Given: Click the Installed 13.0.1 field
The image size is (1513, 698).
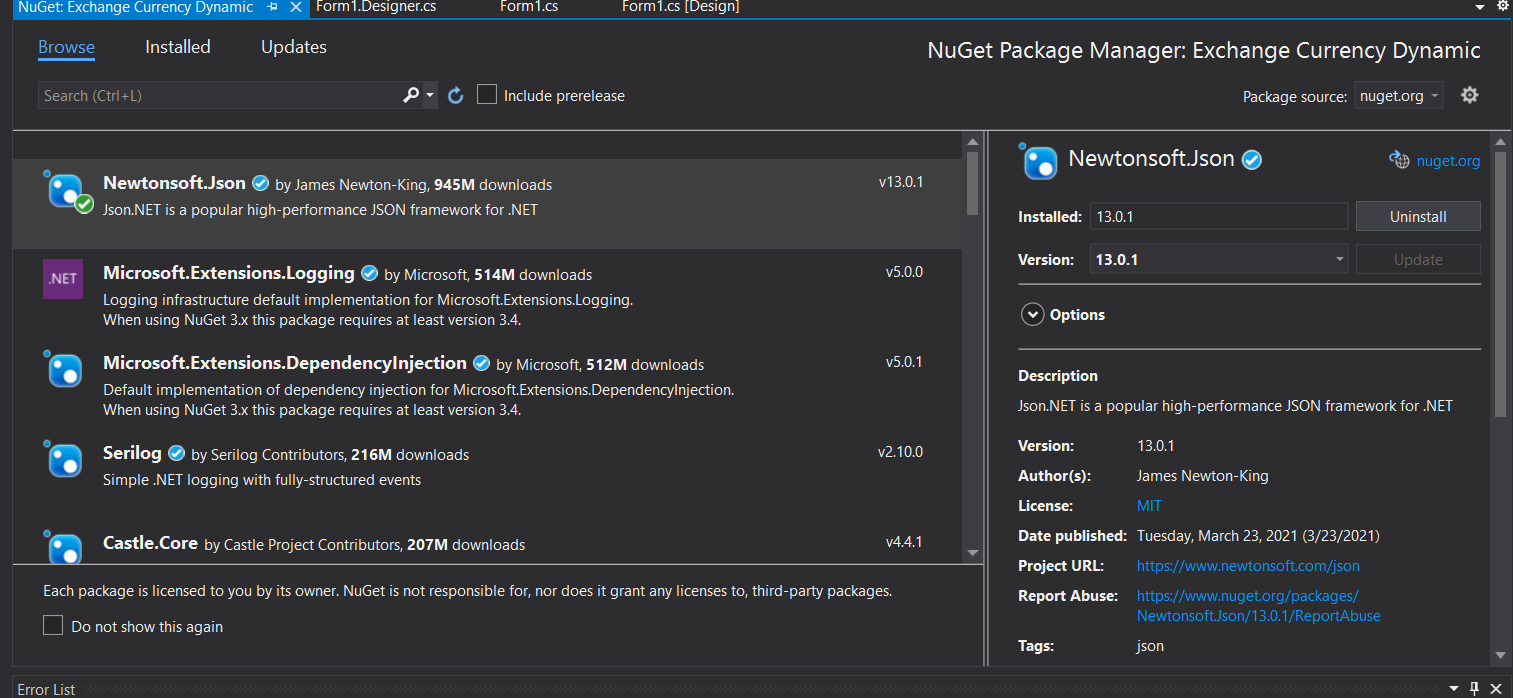Looking at the screenshot, I should pos(1219,216).
